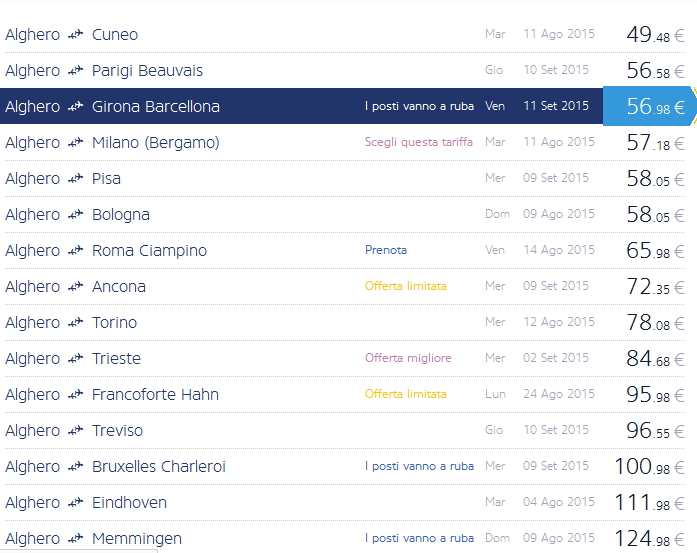Click the plane icon in the Trieste row
Screen dimensions: 697x553
(75, 359)
